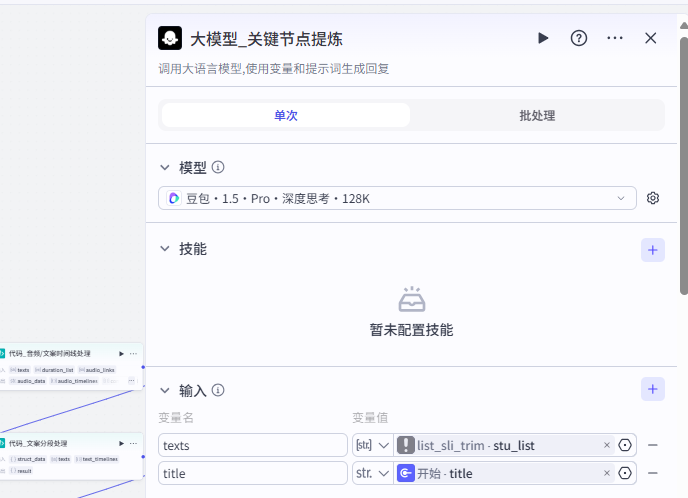This screenshot has height=498, width=688.
Task: Run the 代码_音频/文案时间线处理 node
Action: pos(122,354)
